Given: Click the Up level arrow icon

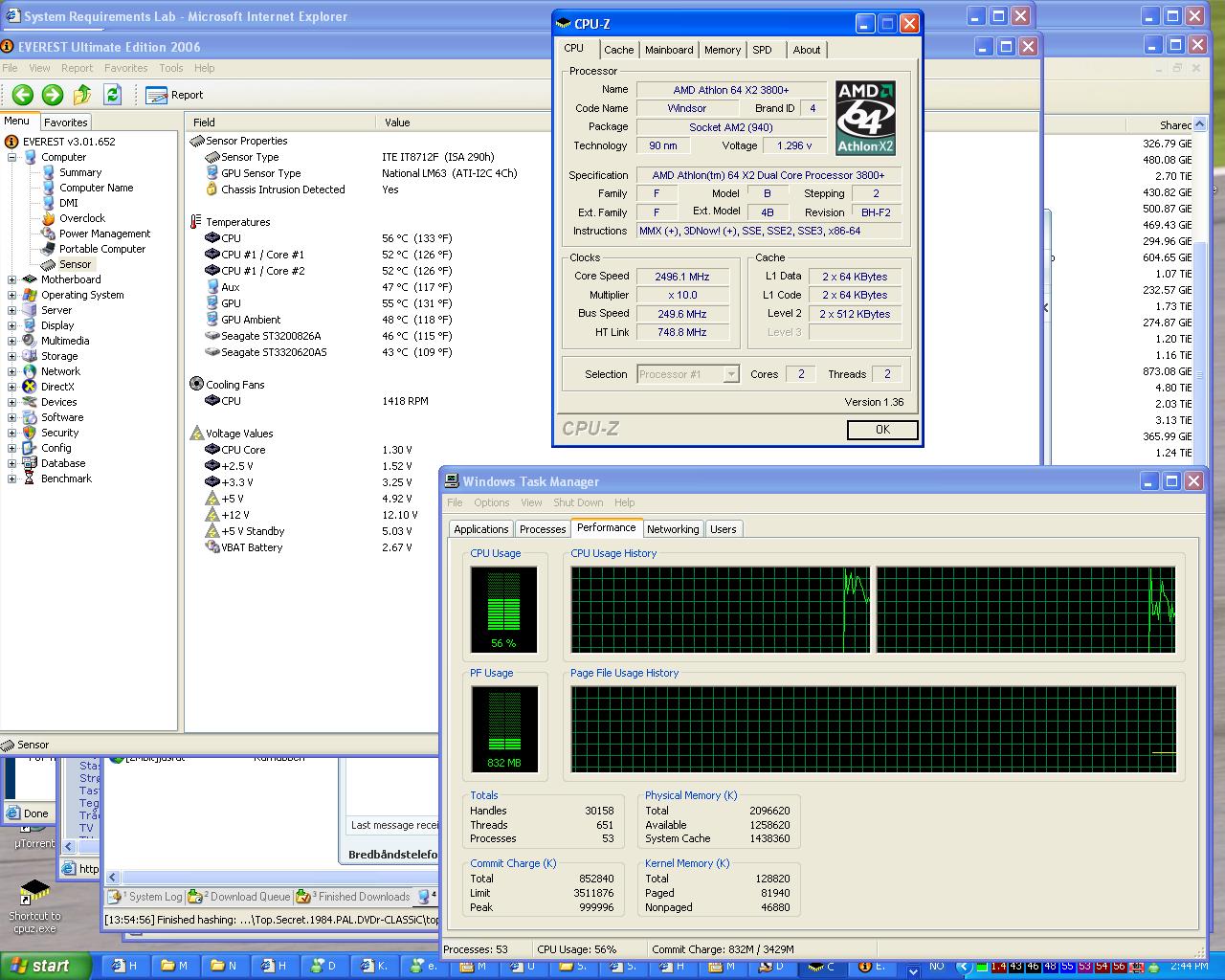Looking at the screenshot, I should pyautogui.click(x=82, y=95).
